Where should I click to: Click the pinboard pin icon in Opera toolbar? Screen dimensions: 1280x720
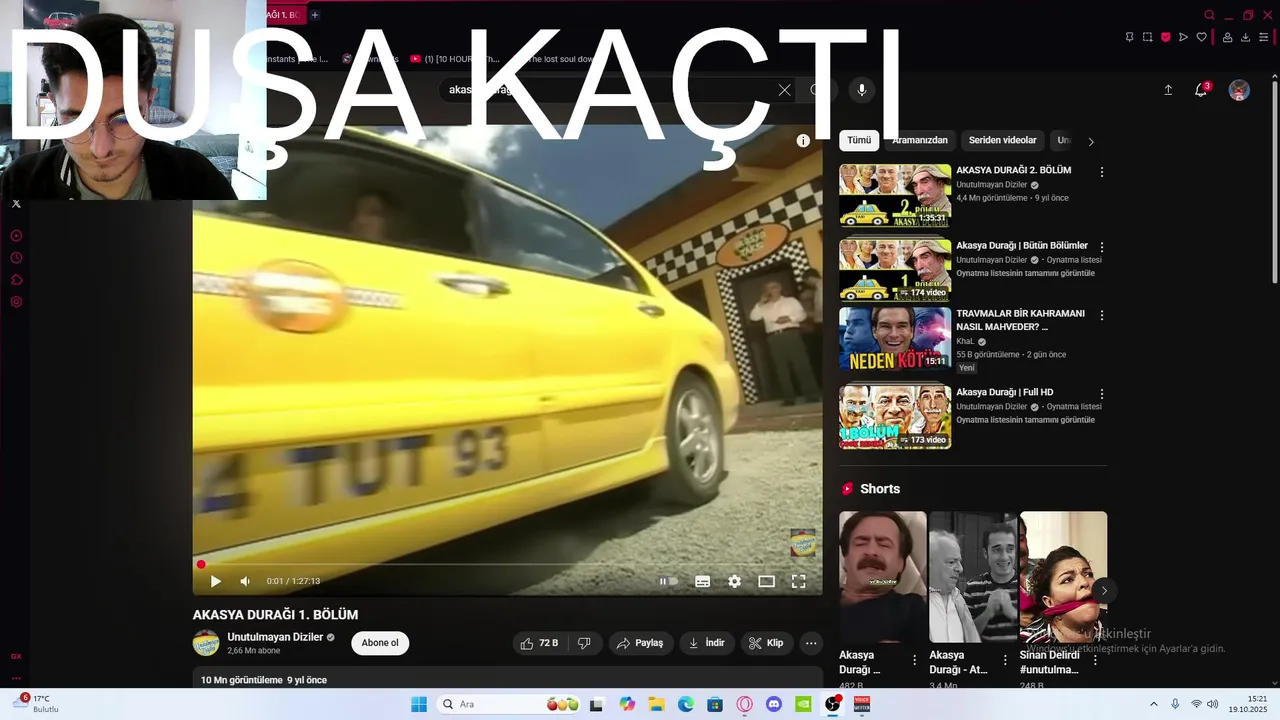click(1129, 37)
